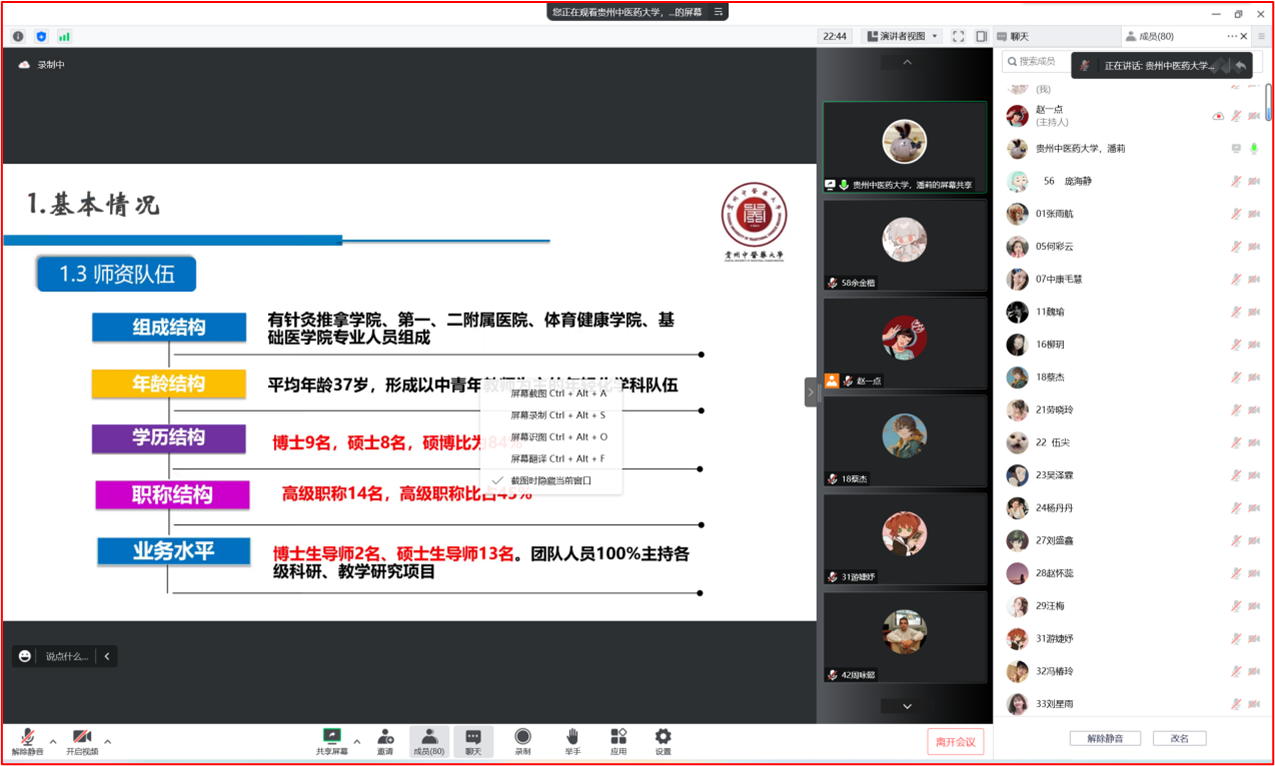This screenshot has height=766, width=1275.
Task: Expand audio options arrow beside 解除静音
Action: [53, 741]
